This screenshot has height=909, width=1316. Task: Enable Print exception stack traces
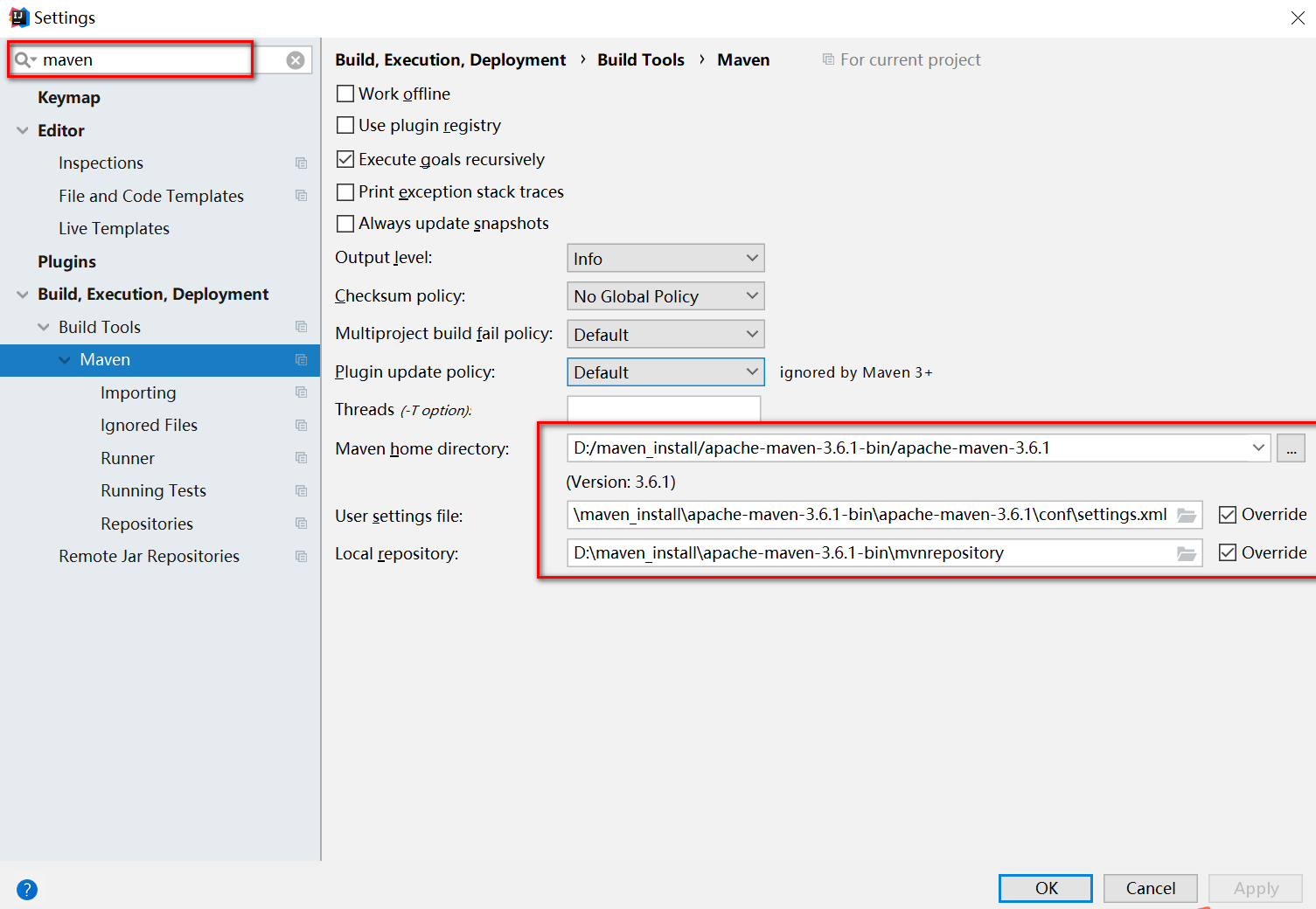345,191
